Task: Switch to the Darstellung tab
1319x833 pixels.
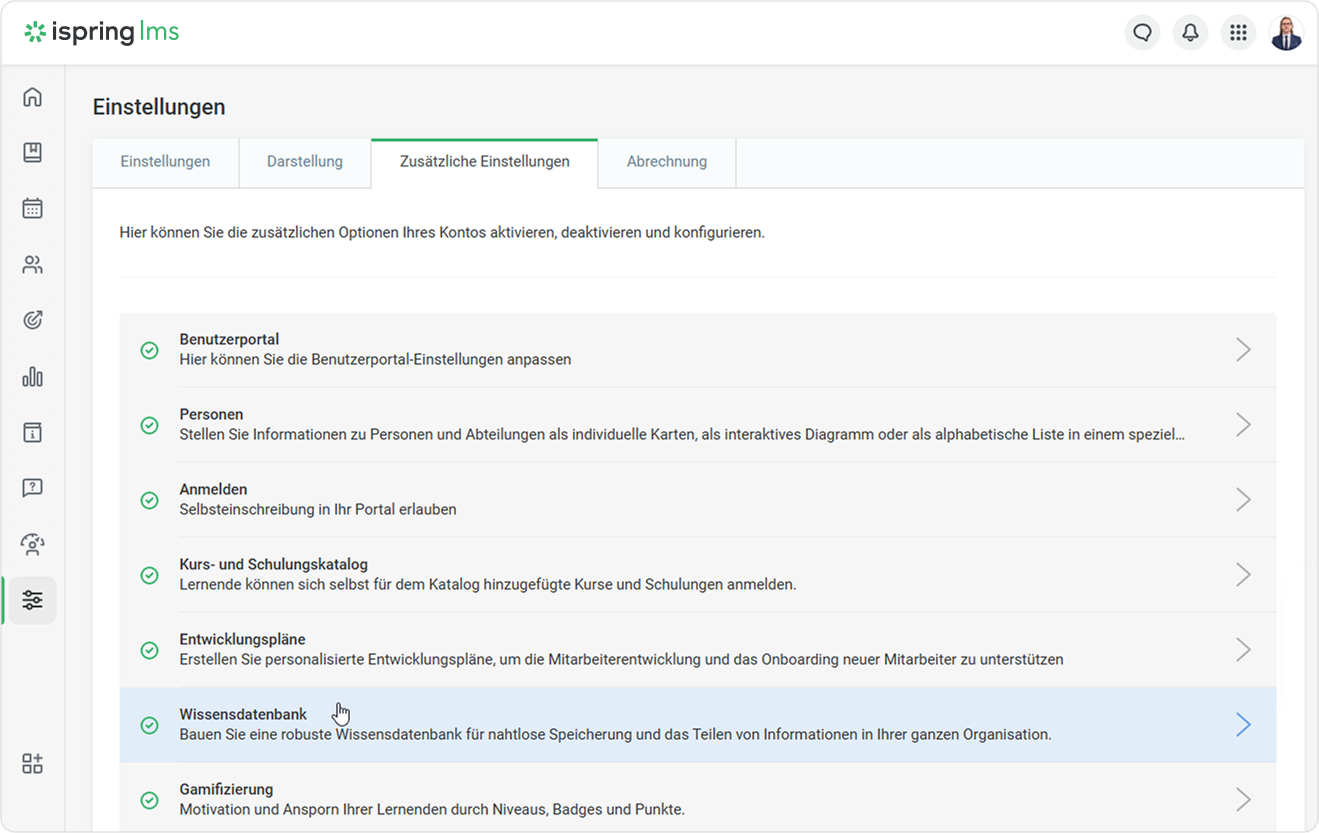Action: 305,162
